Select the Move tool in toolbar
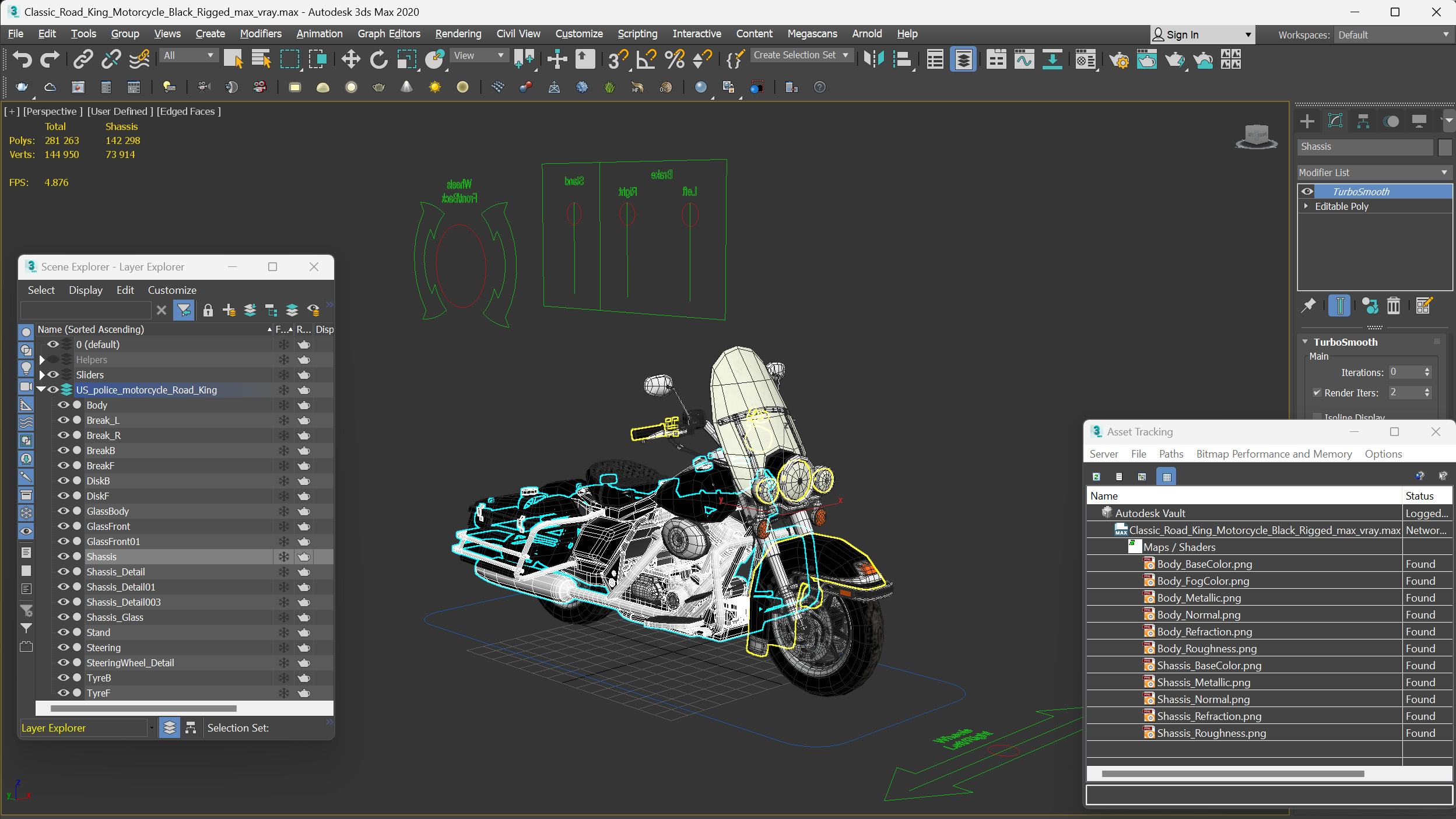This screenshot has width=1456, height=819. (350, 60)
